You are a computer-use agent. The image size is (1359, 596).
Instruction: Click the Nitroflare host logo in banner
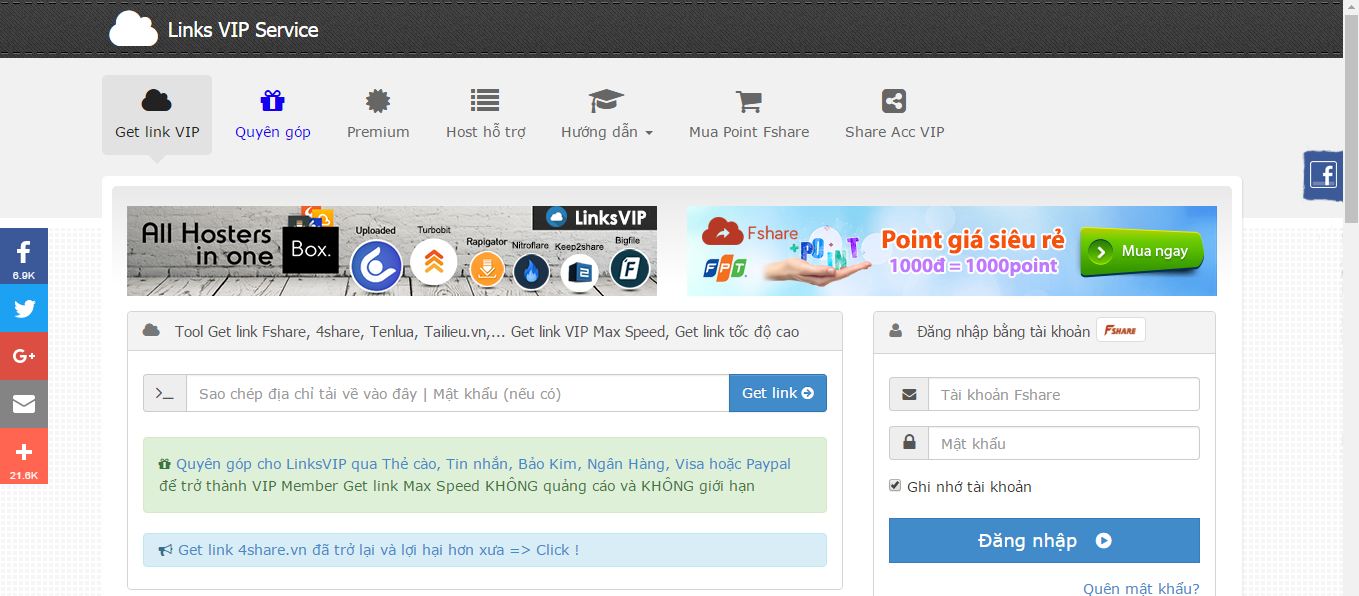coord(532,272)
